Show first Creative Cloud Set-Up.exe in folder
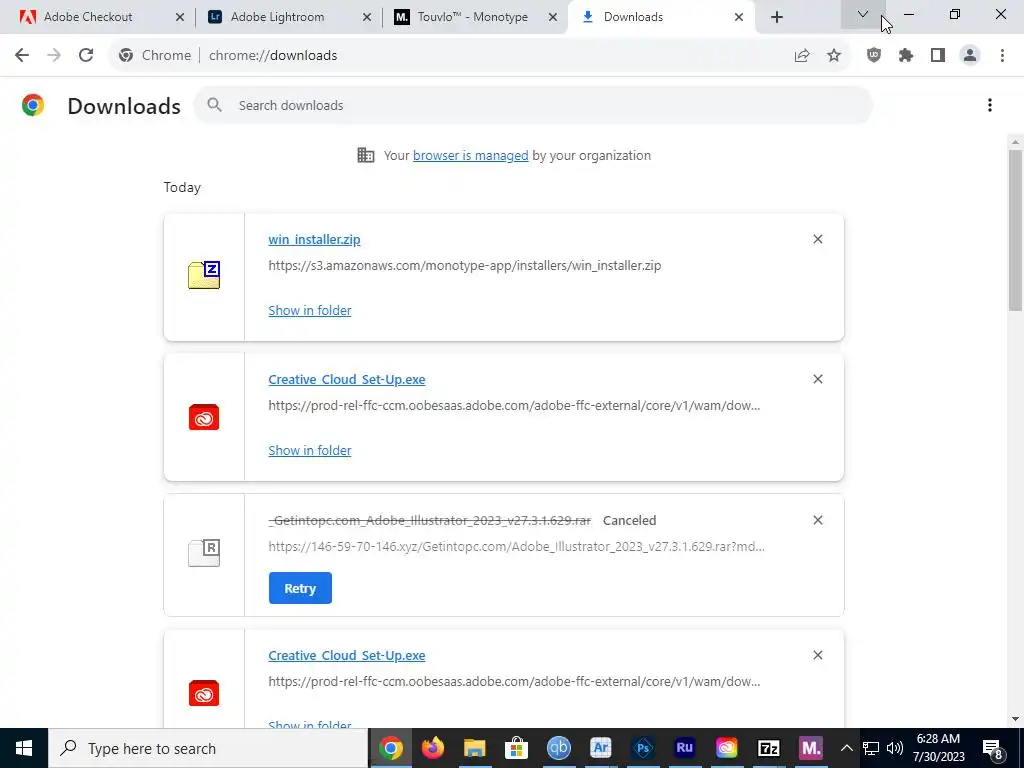 310,450
